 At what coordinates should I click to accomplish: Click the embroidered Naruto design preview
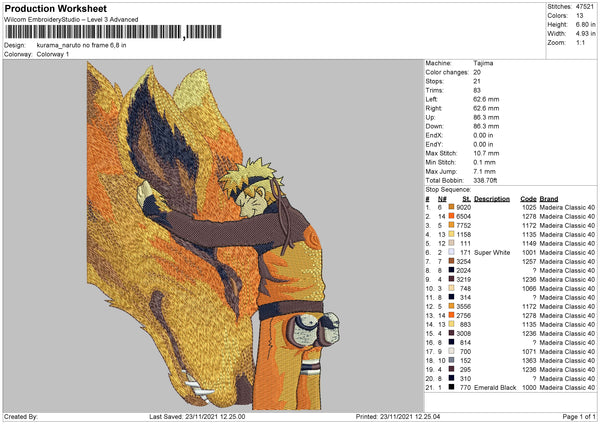pos(214,235)
